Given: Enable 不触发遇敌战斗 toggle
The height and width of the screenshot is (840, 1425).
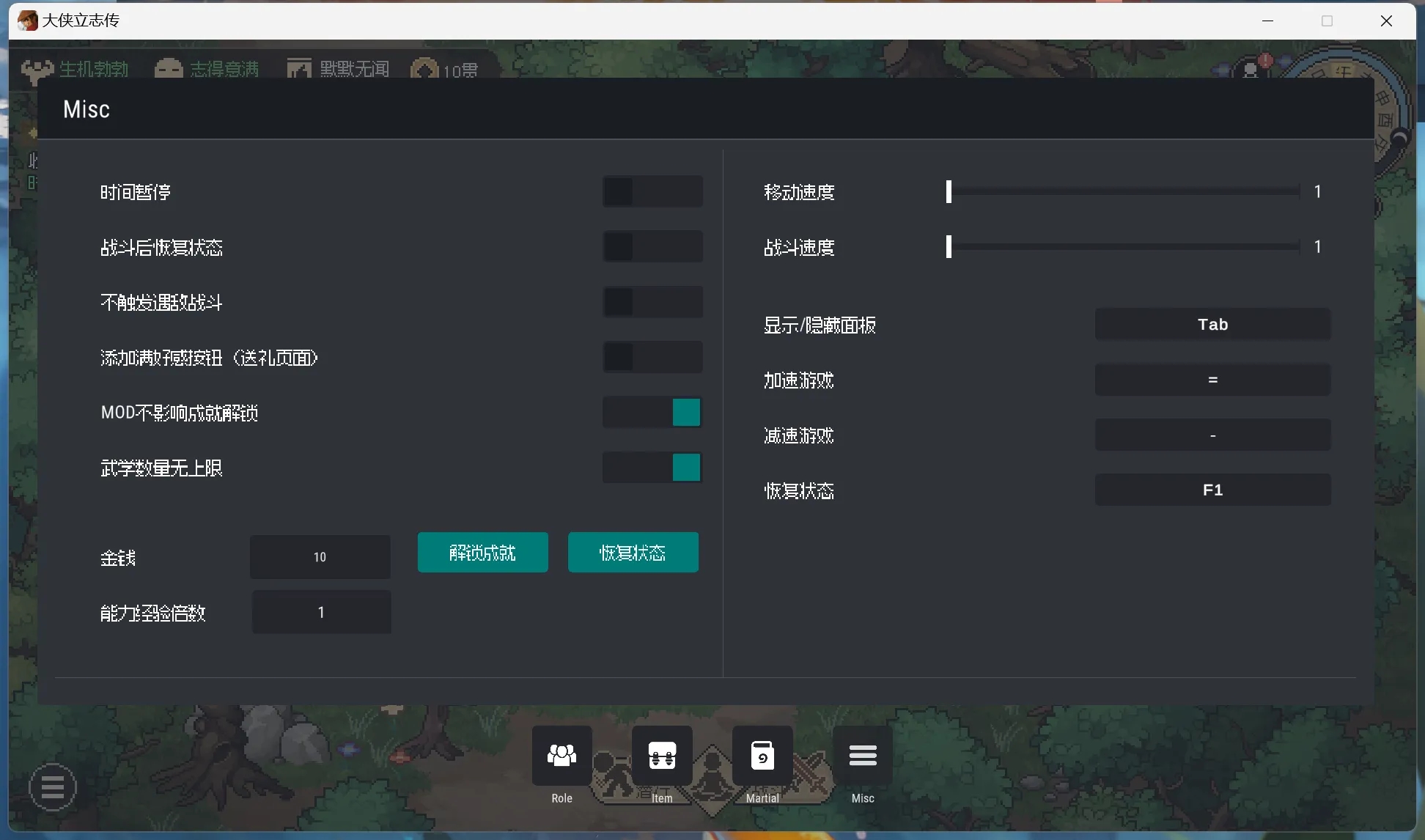Looking at the screenshot, I should 652,302.
